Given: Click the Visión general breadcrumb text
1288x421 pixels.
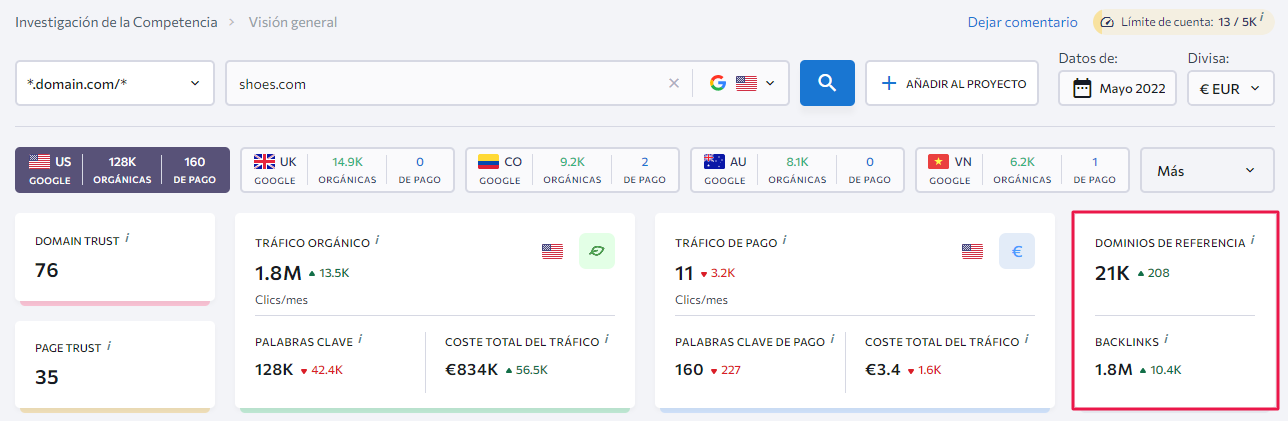Looking at the screenshot, I should (x=293, y=22).
